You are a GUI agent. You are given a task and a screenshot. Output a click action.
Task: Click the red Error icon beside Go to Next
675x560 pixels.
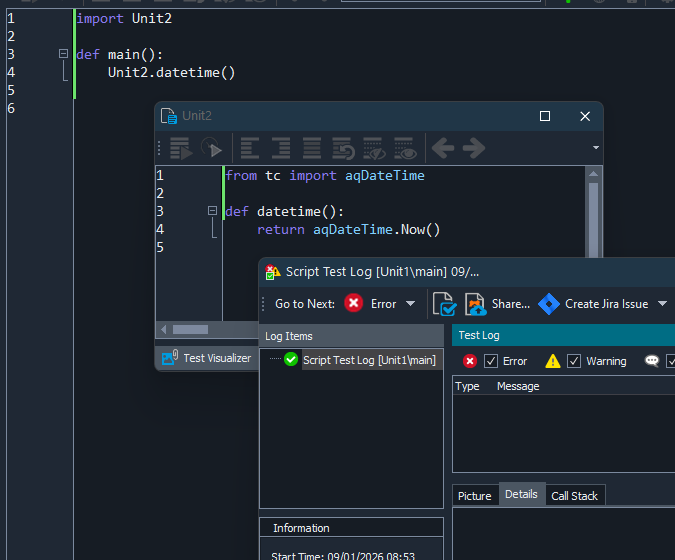(x=354, y=304)
